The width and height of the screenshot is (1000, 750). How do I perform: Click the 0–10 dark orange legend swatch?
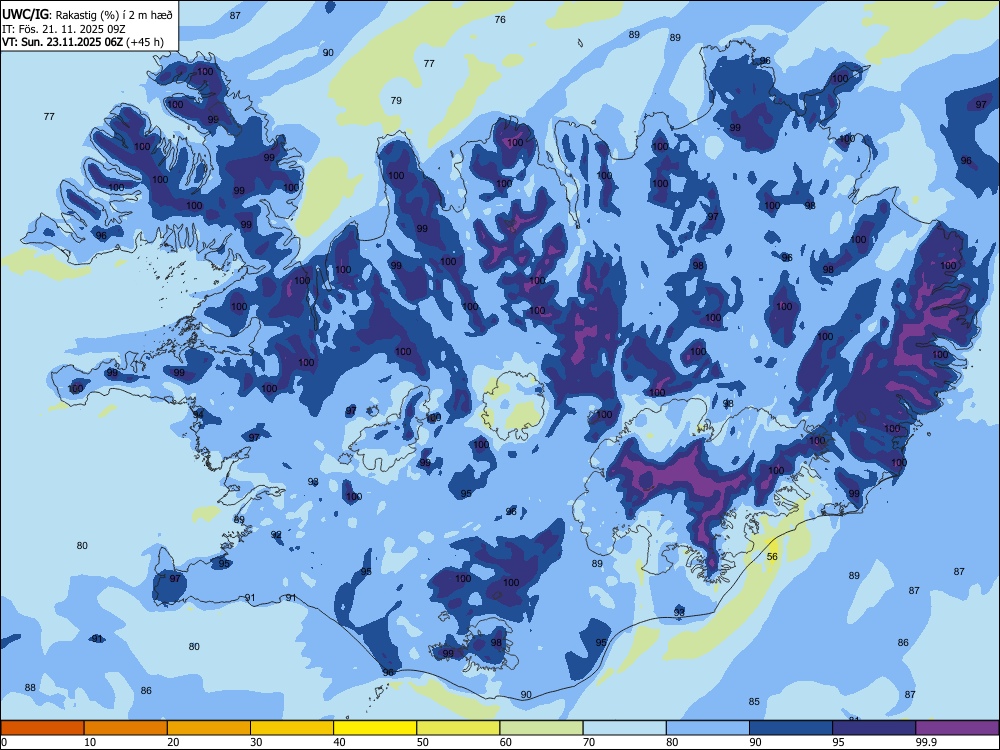pos(42,728)
